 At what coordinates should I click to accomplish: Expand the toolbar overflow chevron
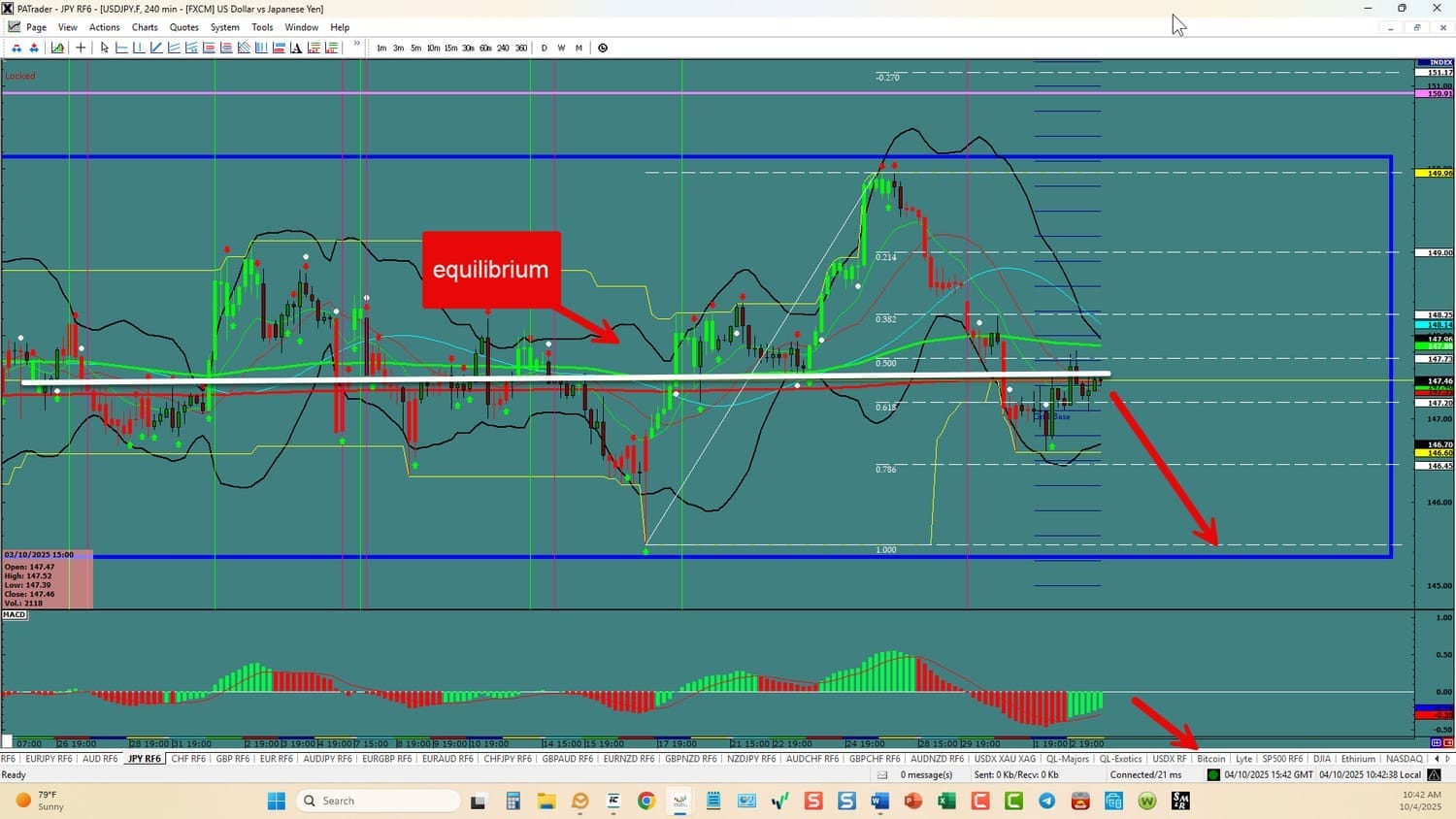pos(356,44)
